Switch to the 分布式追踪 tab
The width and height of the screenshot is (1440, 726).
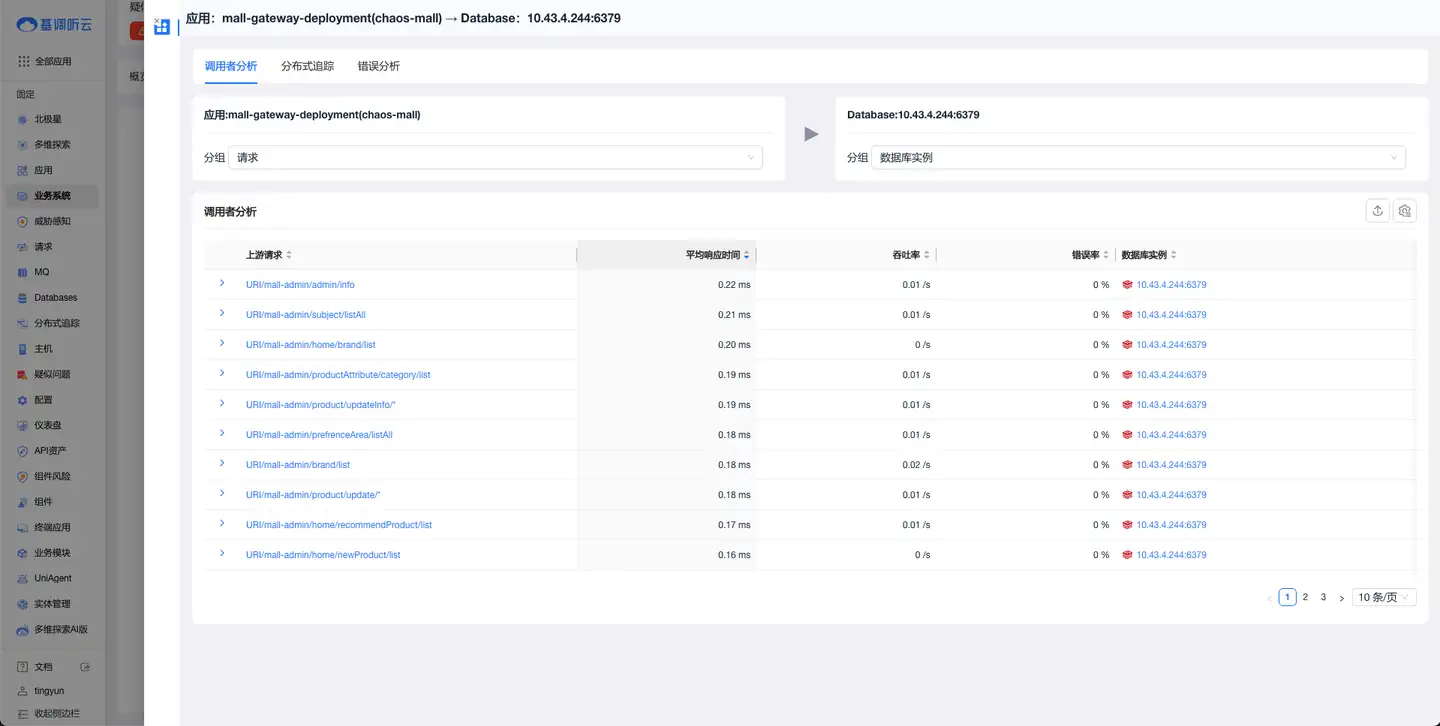tap(308, 66)
